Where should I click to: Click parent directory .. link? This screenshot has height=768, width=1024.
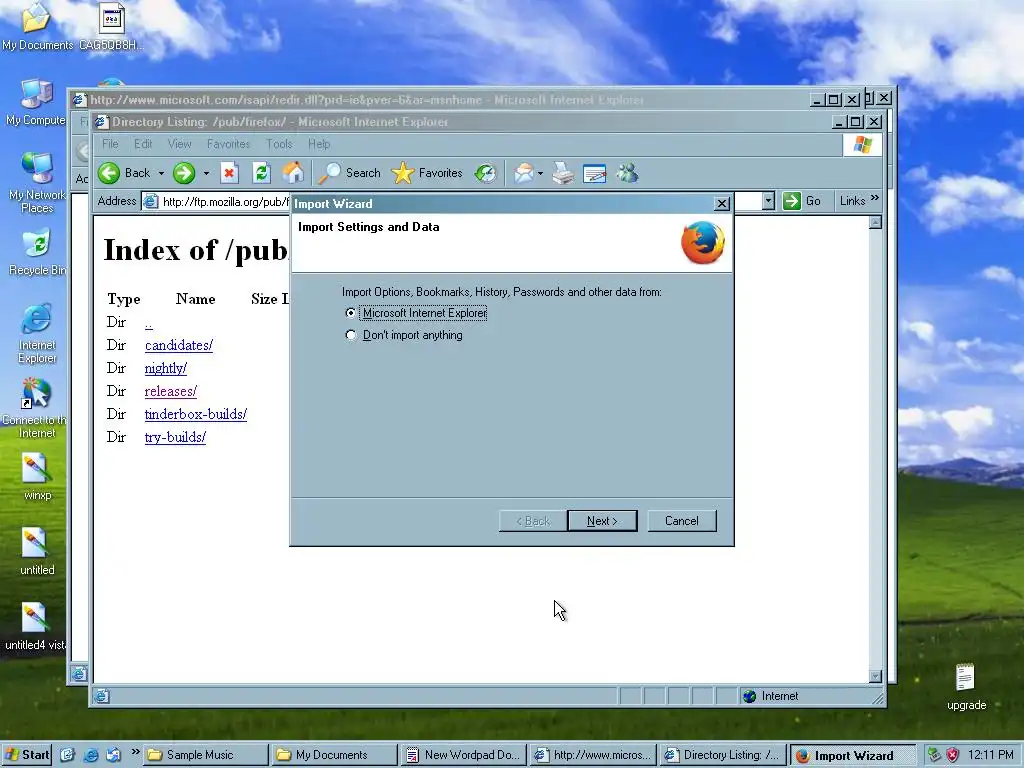[149, 323]
